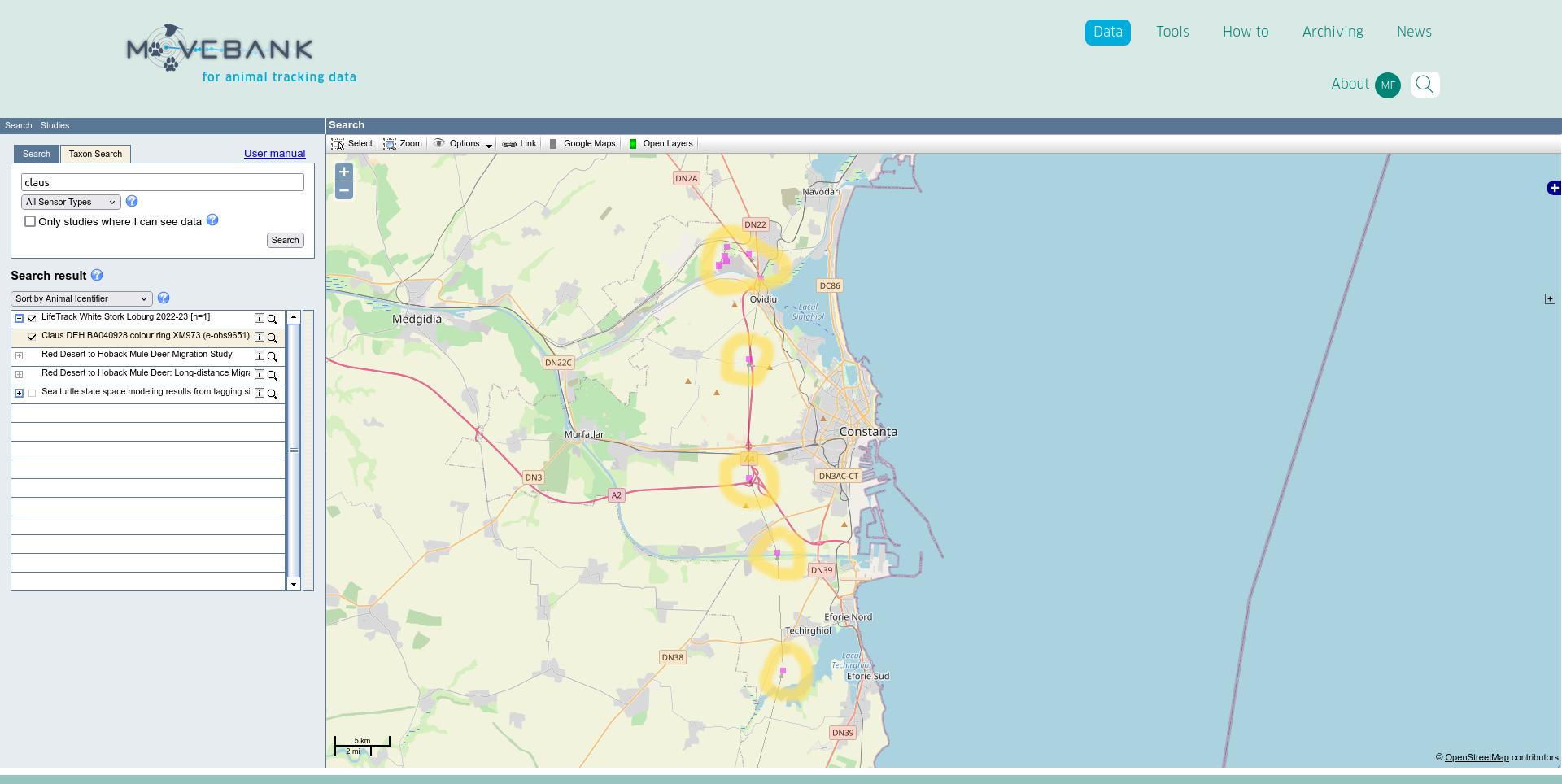
Task: Click the MF user account avatar
Action: tap(1388, 85)
